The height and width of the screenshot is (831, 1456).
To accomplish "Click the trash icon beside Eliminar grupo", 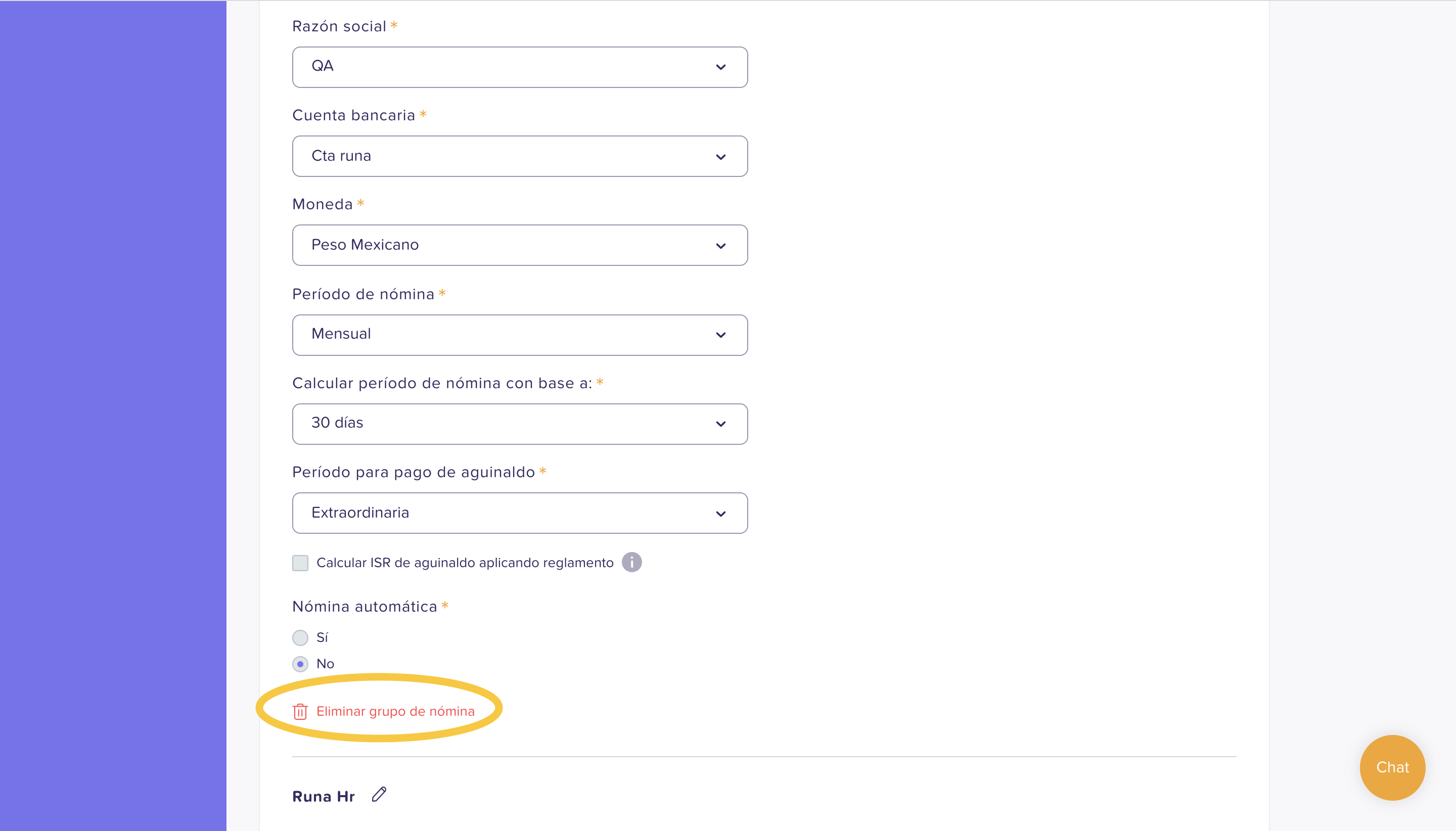I will 300,711.
